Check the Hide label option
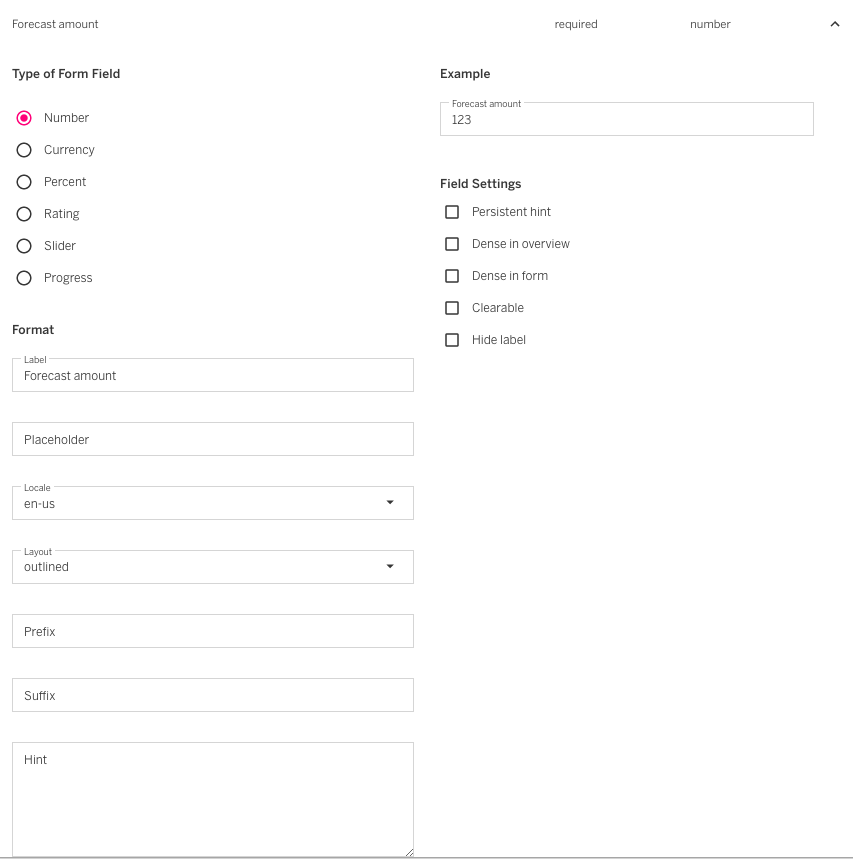This screenshot has width=853, height=859. tap(452, 340)
